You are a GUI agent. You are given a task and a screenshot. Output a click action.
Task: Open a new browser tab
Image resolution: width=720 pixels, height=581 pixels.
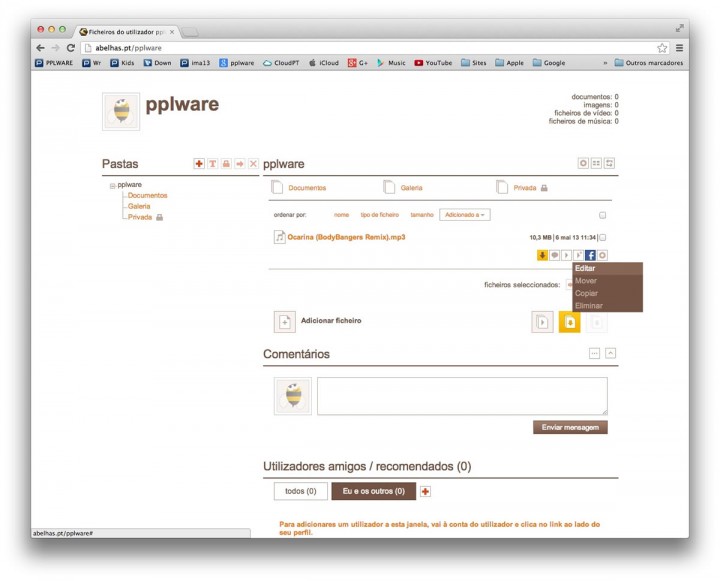click(190, 32)
